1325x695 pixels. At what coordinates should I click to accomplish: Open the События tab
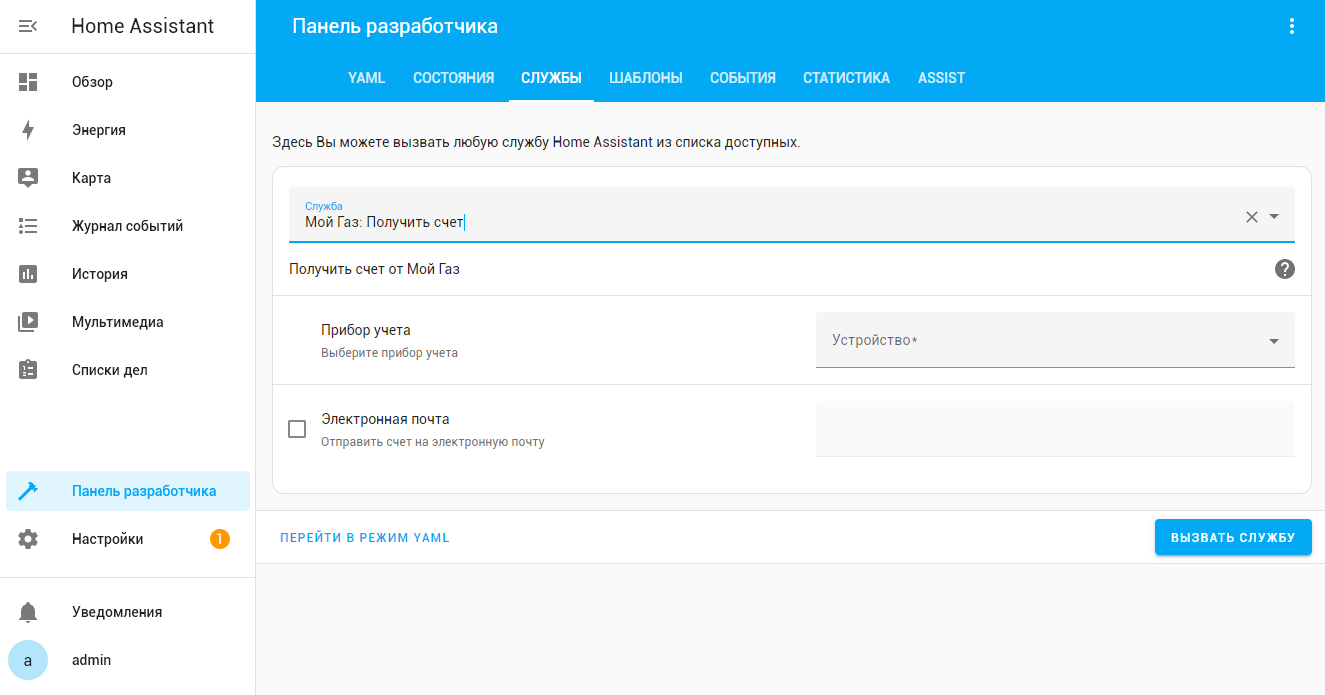click(x=743, y=78)
